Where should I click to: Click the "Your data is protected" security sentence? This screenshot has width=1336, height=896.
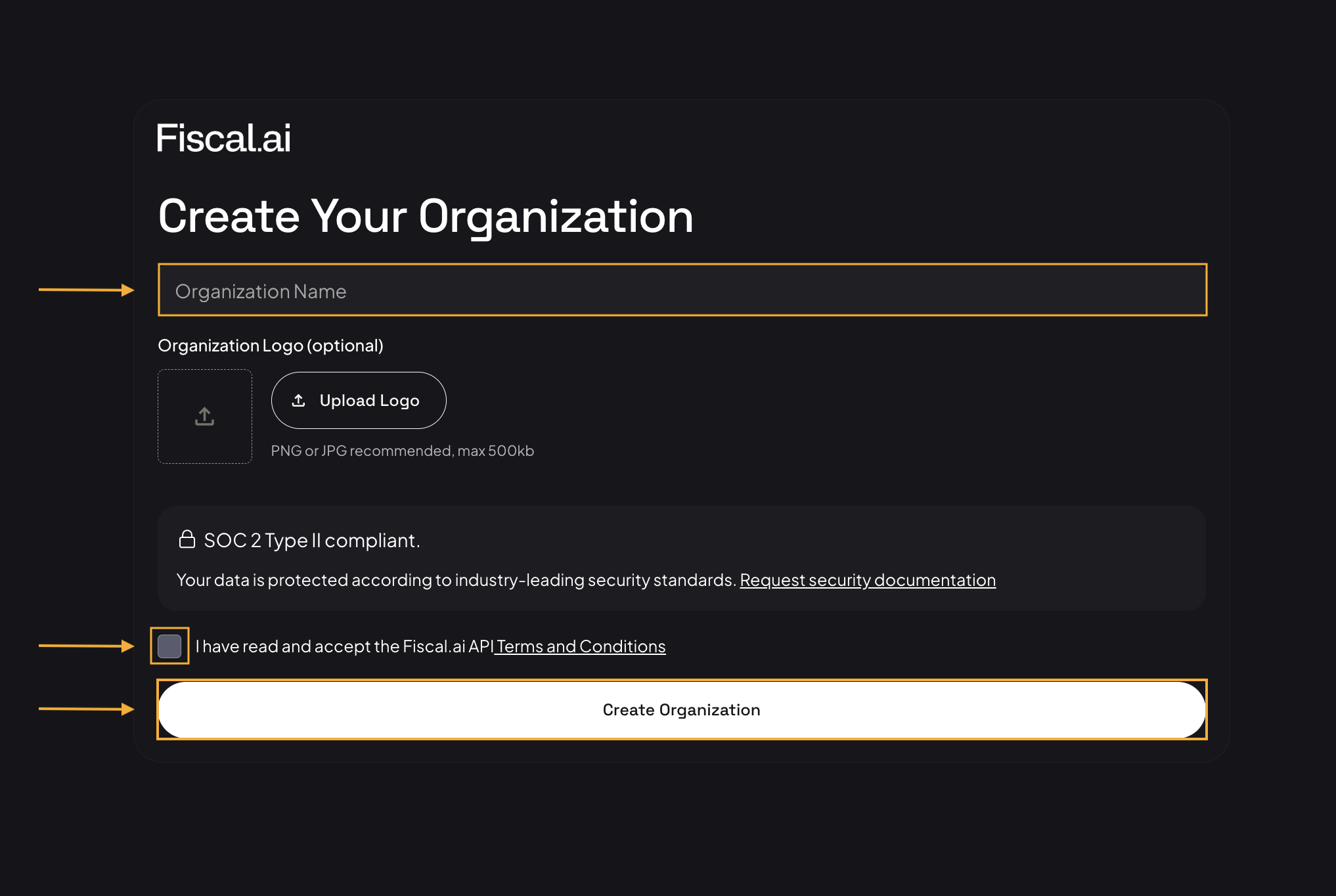[x=456, y=580]
